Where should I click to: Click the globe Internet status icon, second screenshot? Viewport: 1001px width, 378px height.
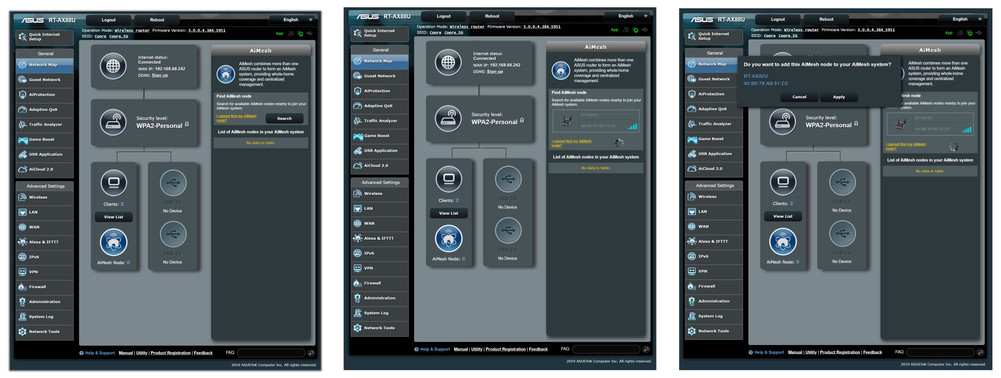point(448,62)
